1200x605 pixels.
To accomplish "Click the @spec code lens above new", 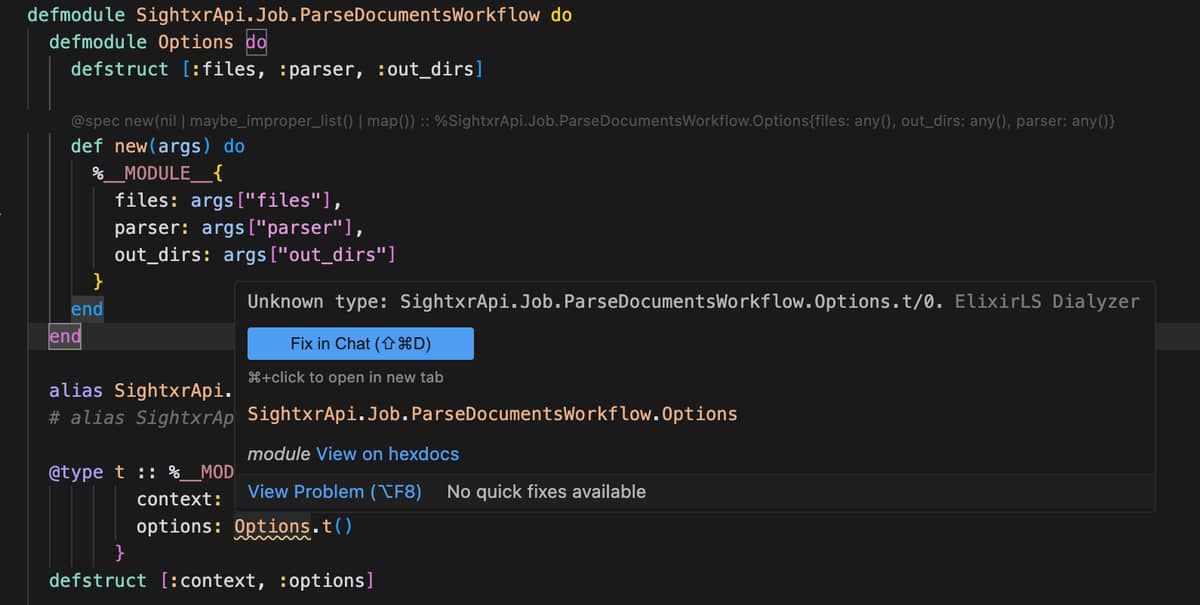I will click(x=593, y=121).
